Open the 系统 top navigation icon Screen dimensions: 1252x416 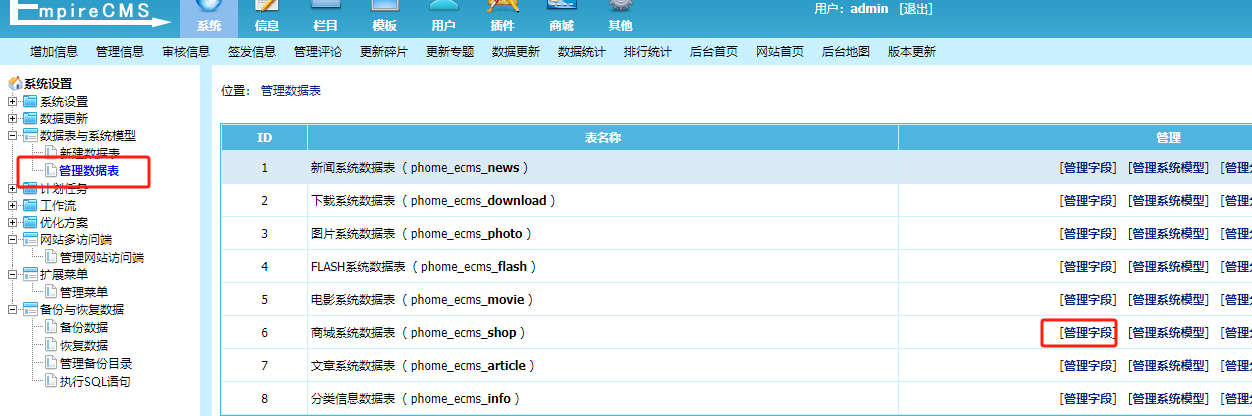pos(209,17)
